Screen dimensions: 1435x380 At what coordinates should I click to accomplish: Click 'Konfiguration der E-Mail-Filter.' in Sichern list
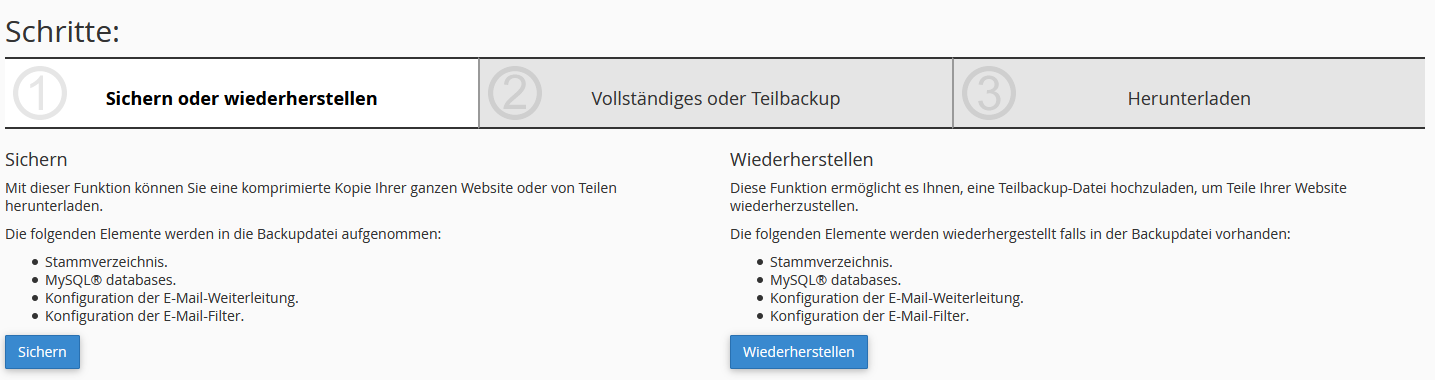coord(145,316)
